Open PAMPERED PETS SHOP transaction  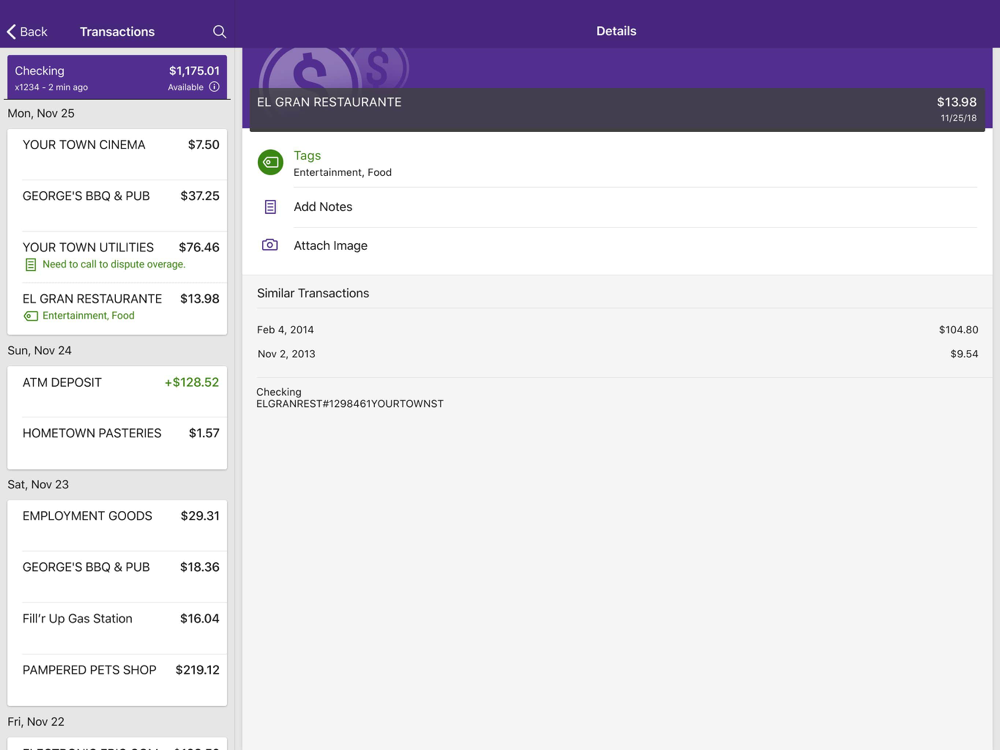(117, 680)
